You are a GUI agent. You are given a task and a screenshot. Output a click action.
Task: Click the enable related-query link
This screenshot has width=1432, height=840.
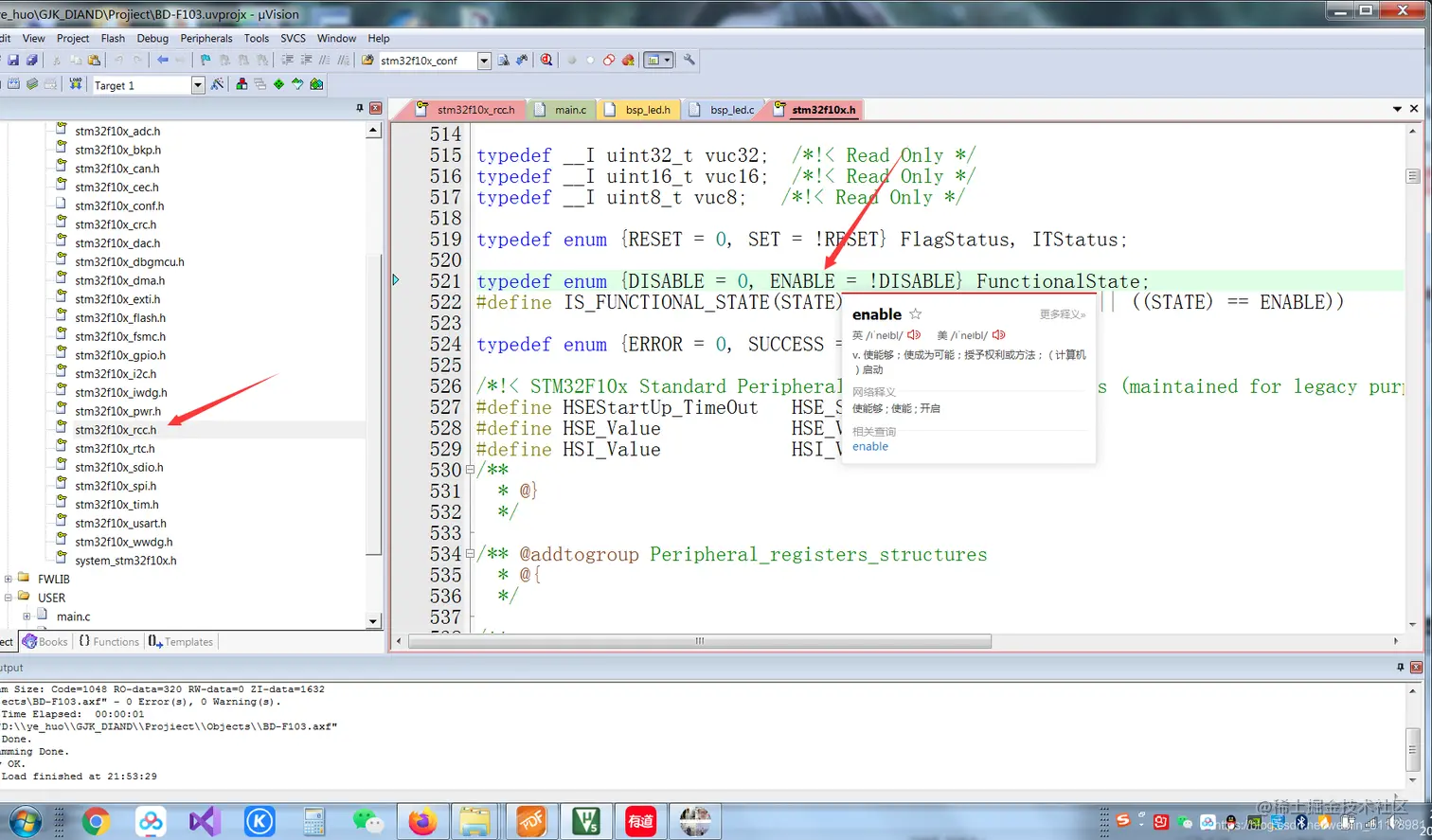pos(870,447)
